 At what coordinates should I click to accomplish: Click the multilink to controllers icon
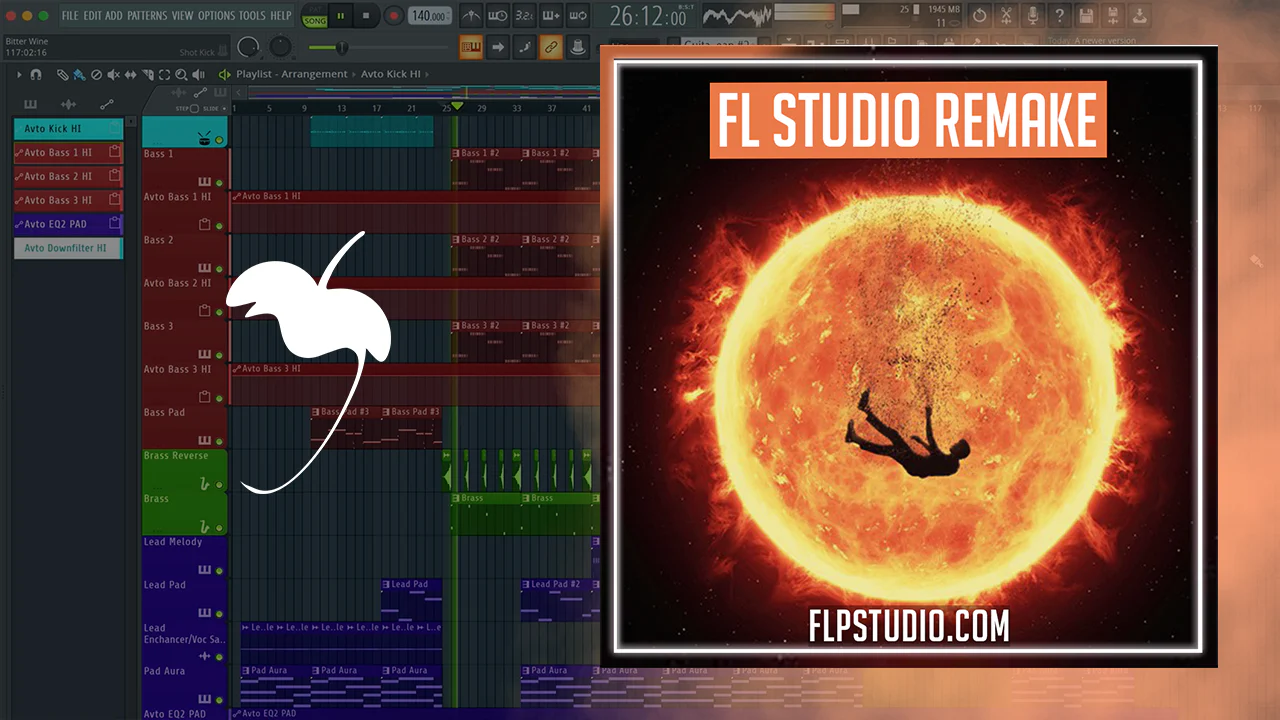(578, 46)
